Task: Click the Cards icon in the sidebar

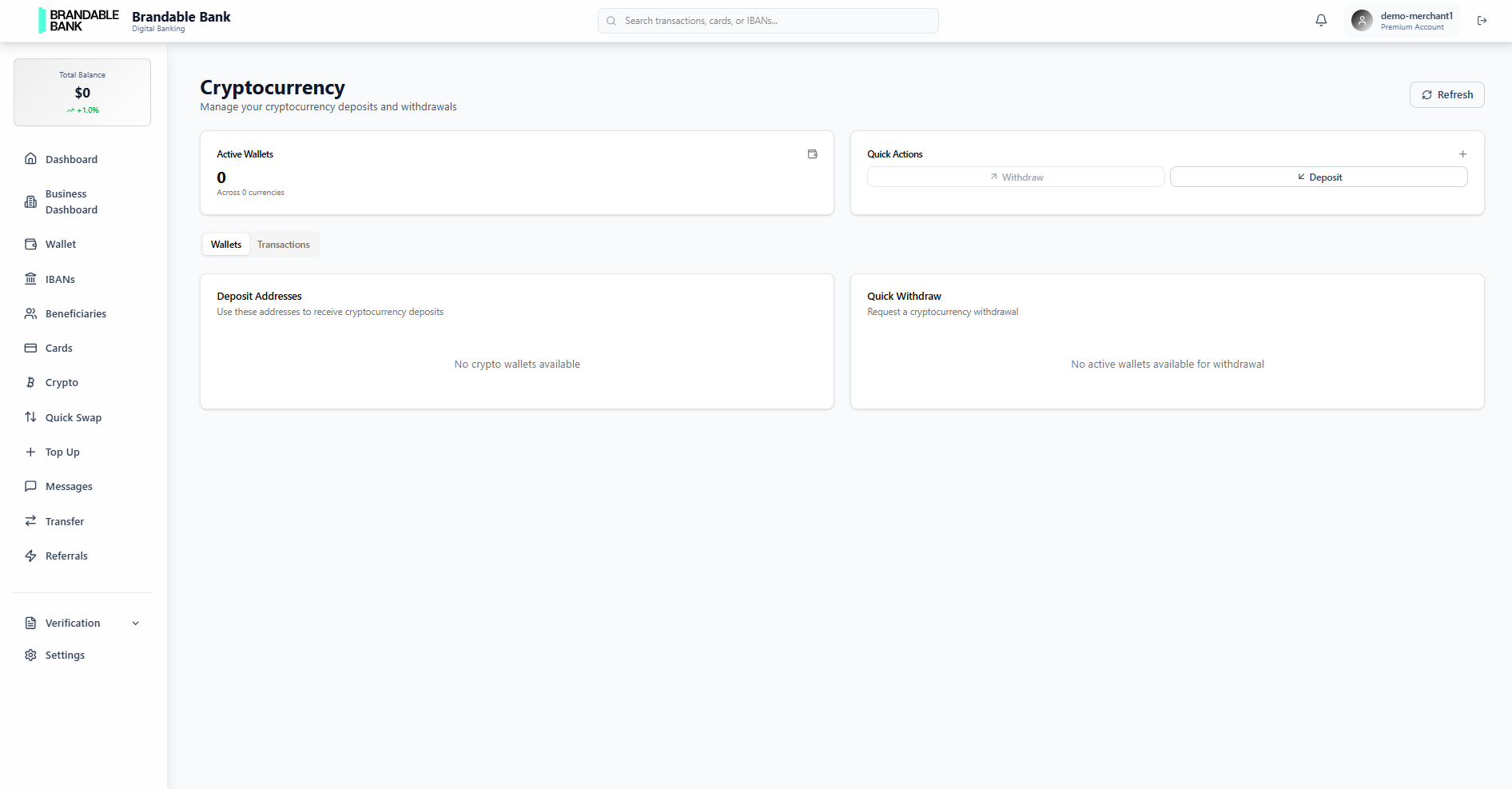Action: [30, 348]
